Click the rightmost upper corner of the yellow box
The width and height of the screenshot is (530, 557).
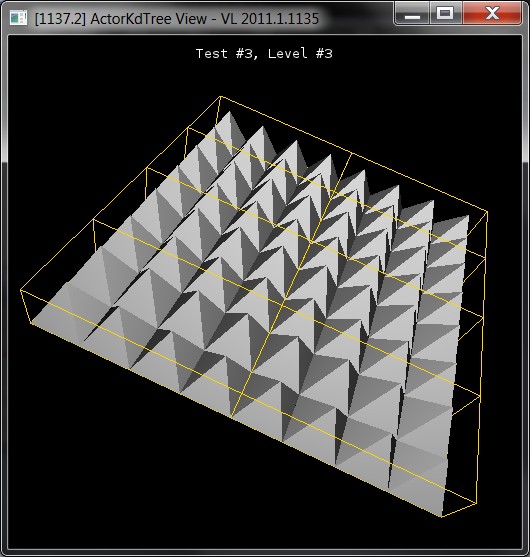487,212
